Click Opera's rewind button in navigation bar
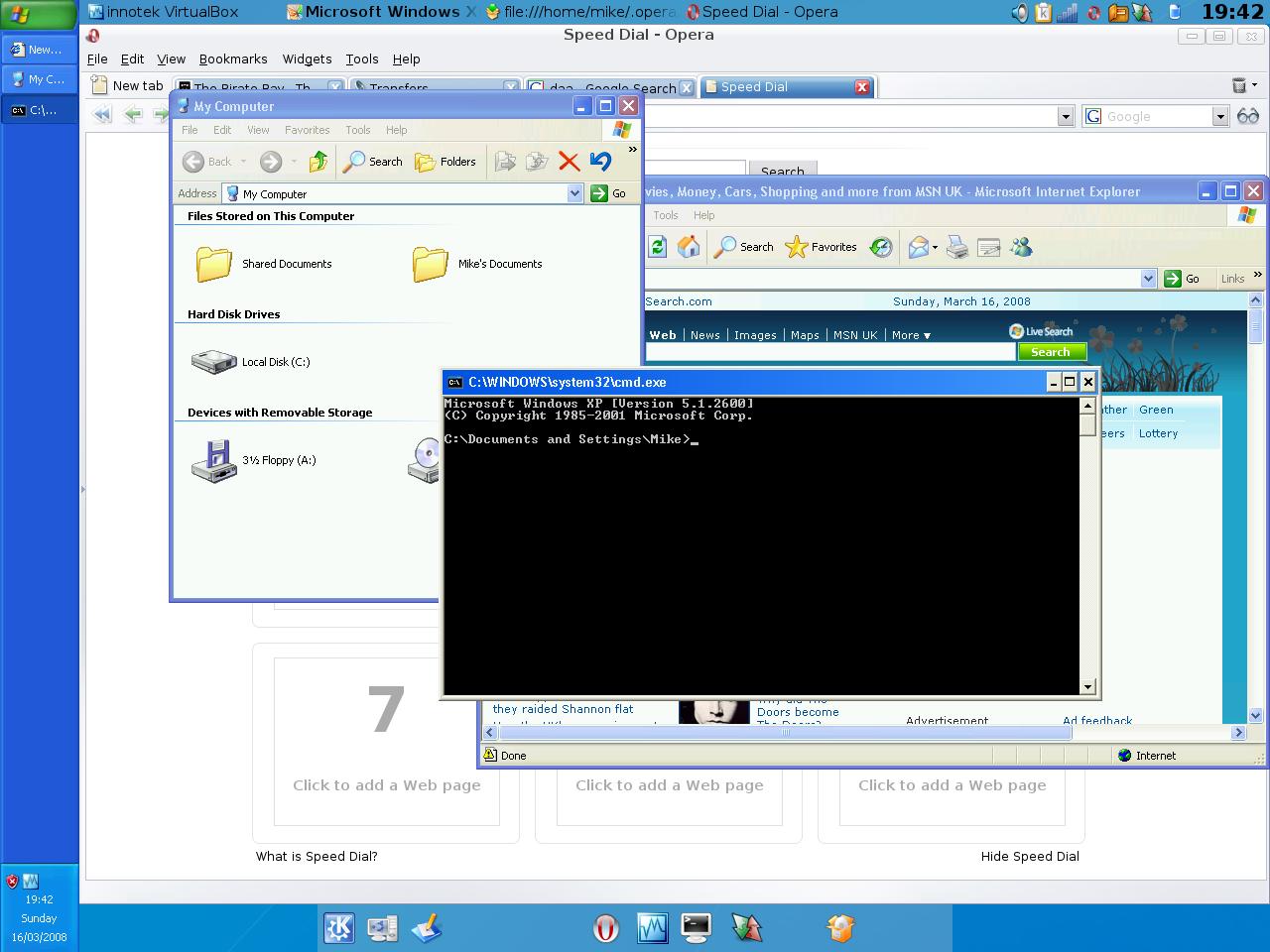The width and height of the screenshot is (1270, 952). [x=101, y=115]
